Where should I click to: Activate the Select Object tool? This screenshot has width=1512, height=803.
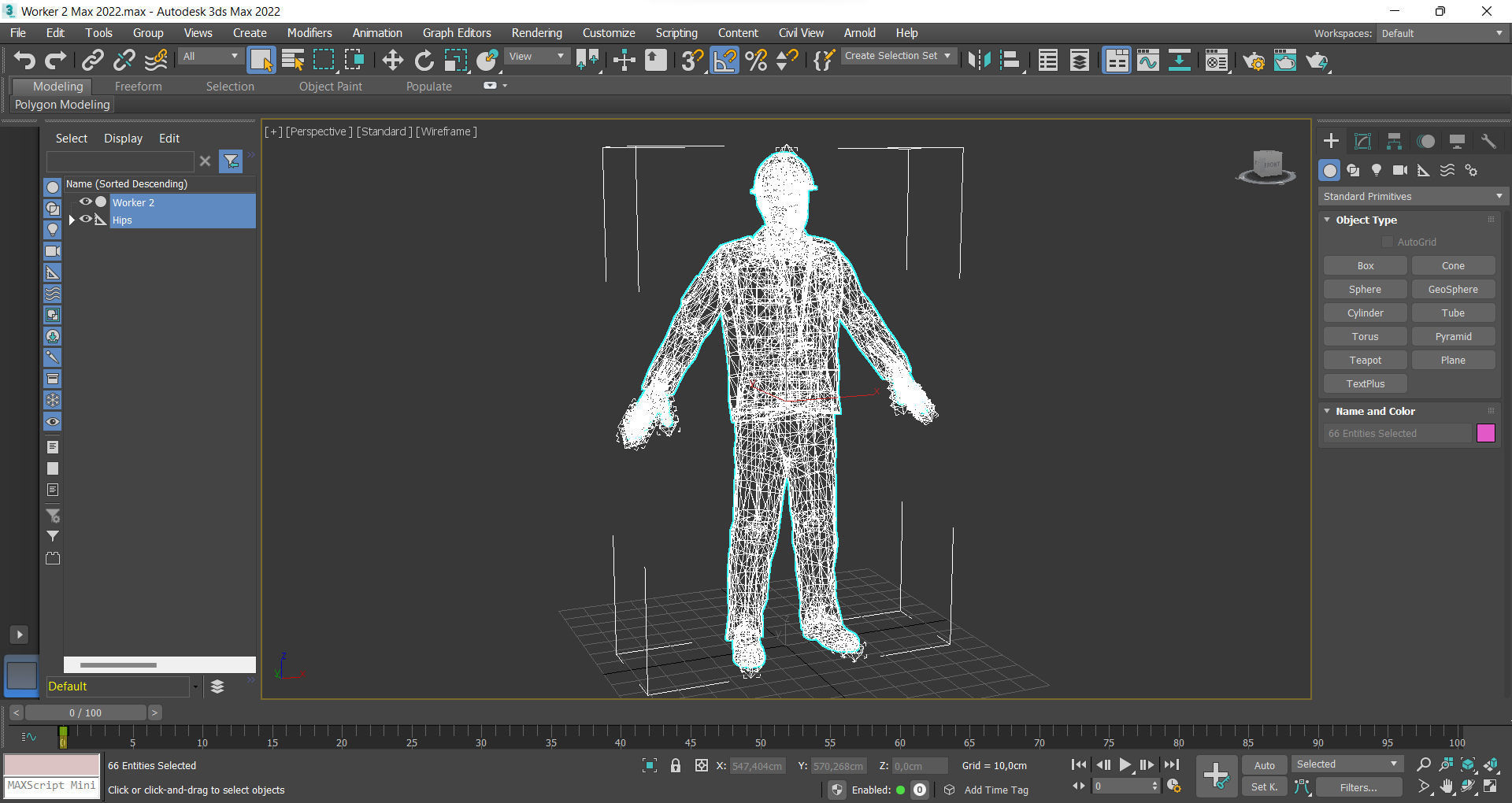[261, 60]
